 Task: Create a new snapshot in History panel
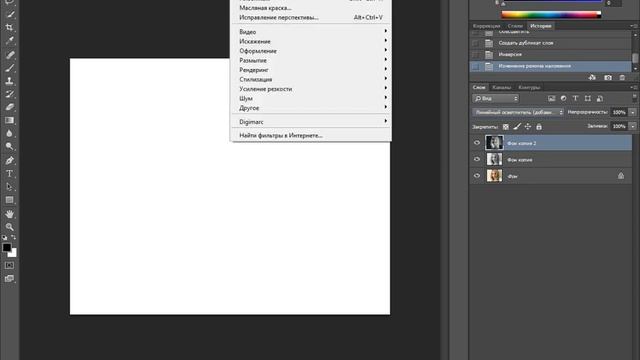click(608, 78)
